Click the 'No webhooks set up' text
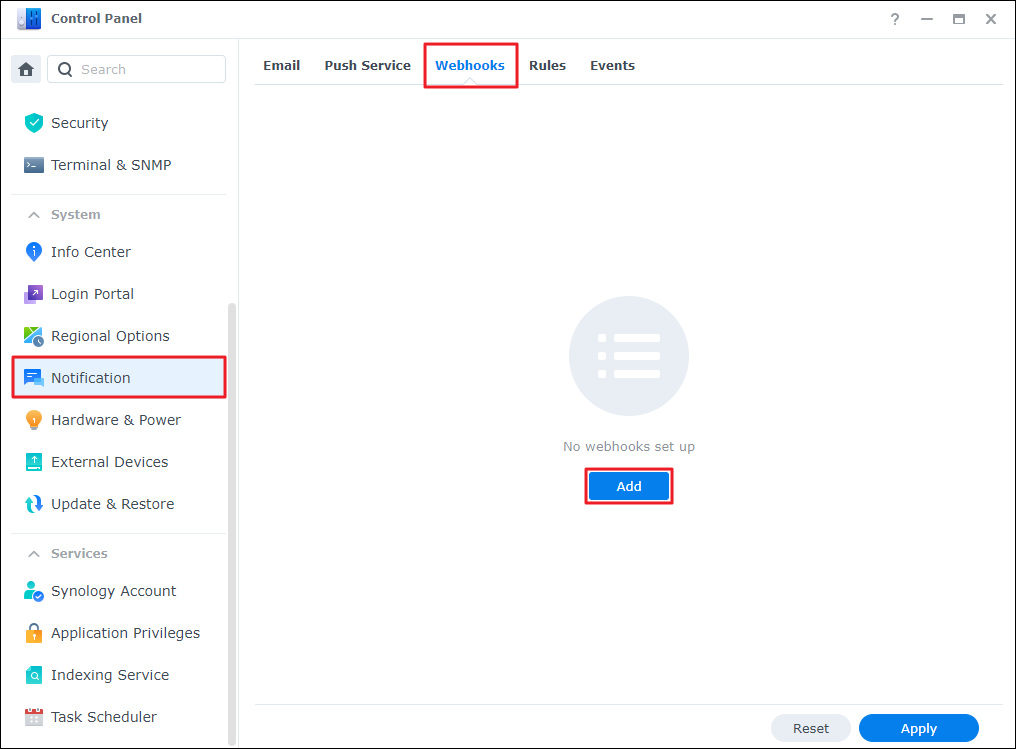Image resolution: width=1016 pixels, height=749 pixels. pyautogui.click(x=629, y=446)
